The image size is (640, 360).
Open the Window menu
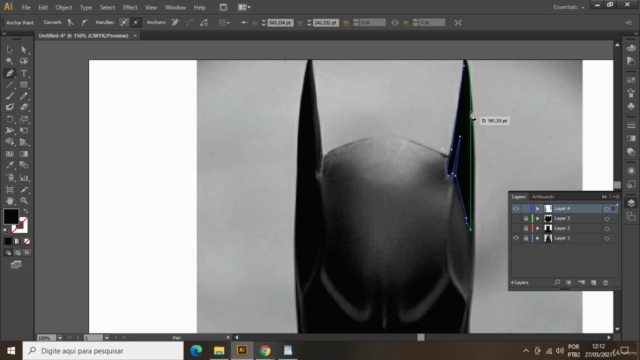coord(176,7)
